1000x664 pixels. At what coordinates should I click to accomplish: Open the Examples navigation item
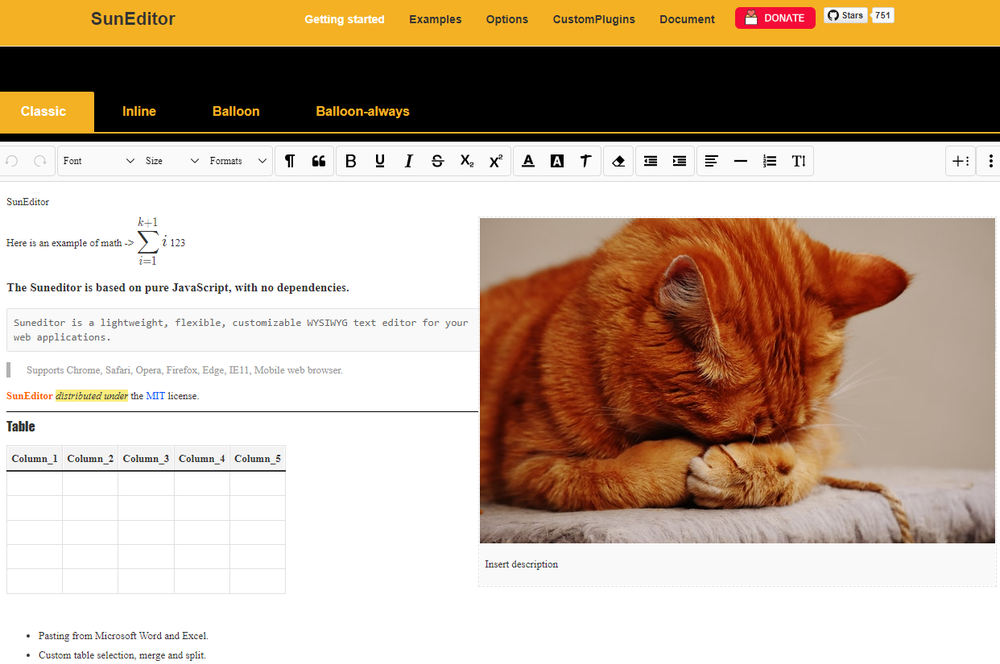(x=435, y=19)
